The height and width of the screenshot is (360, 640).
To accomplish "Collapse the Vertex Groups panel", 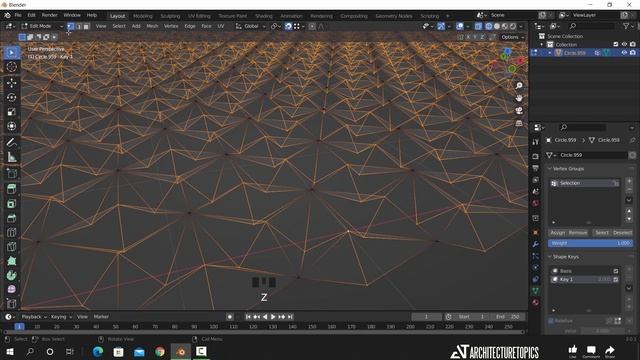I will coord(549,169).
